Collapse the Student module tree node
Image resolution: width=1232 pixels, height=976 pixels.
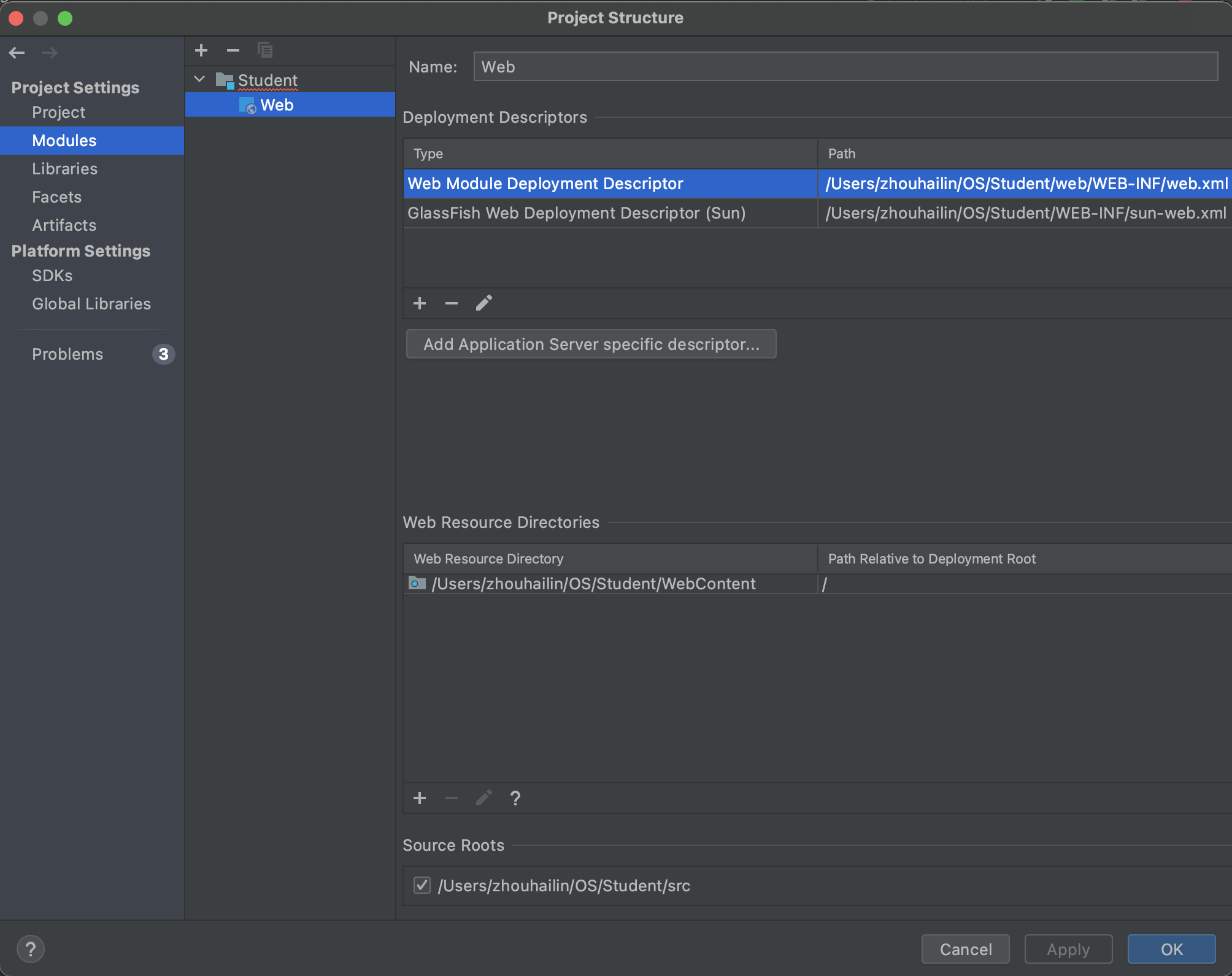click(x=199, y=80)
